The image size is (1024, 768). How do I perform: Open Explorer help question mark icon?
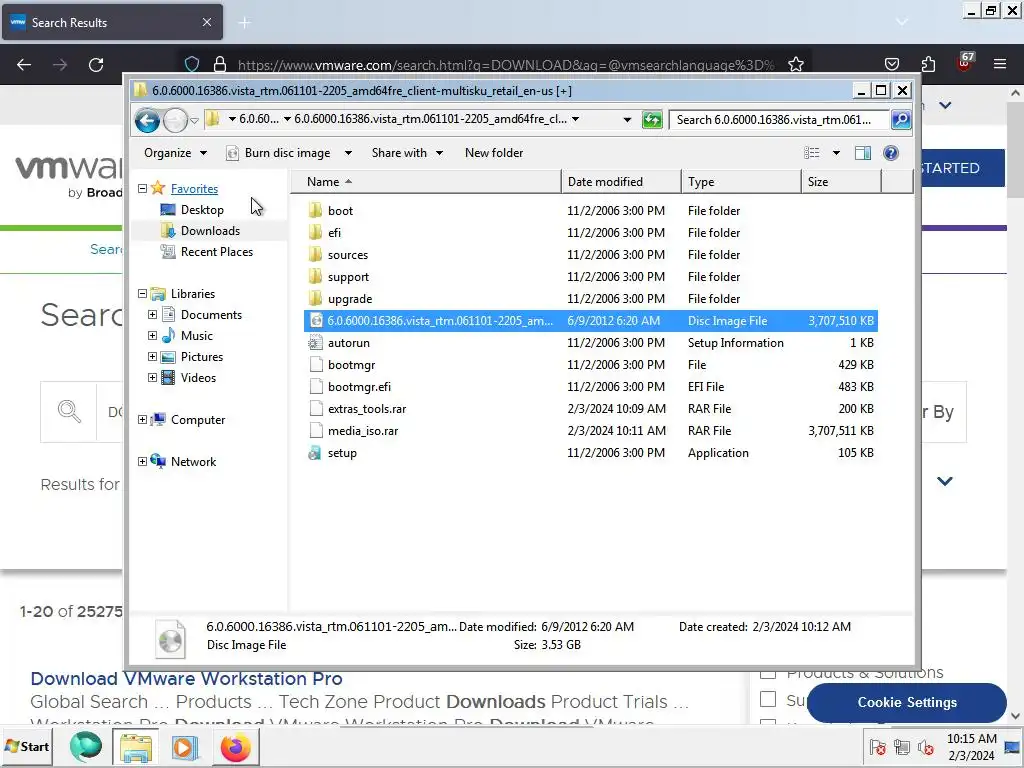tap(891, 153)
